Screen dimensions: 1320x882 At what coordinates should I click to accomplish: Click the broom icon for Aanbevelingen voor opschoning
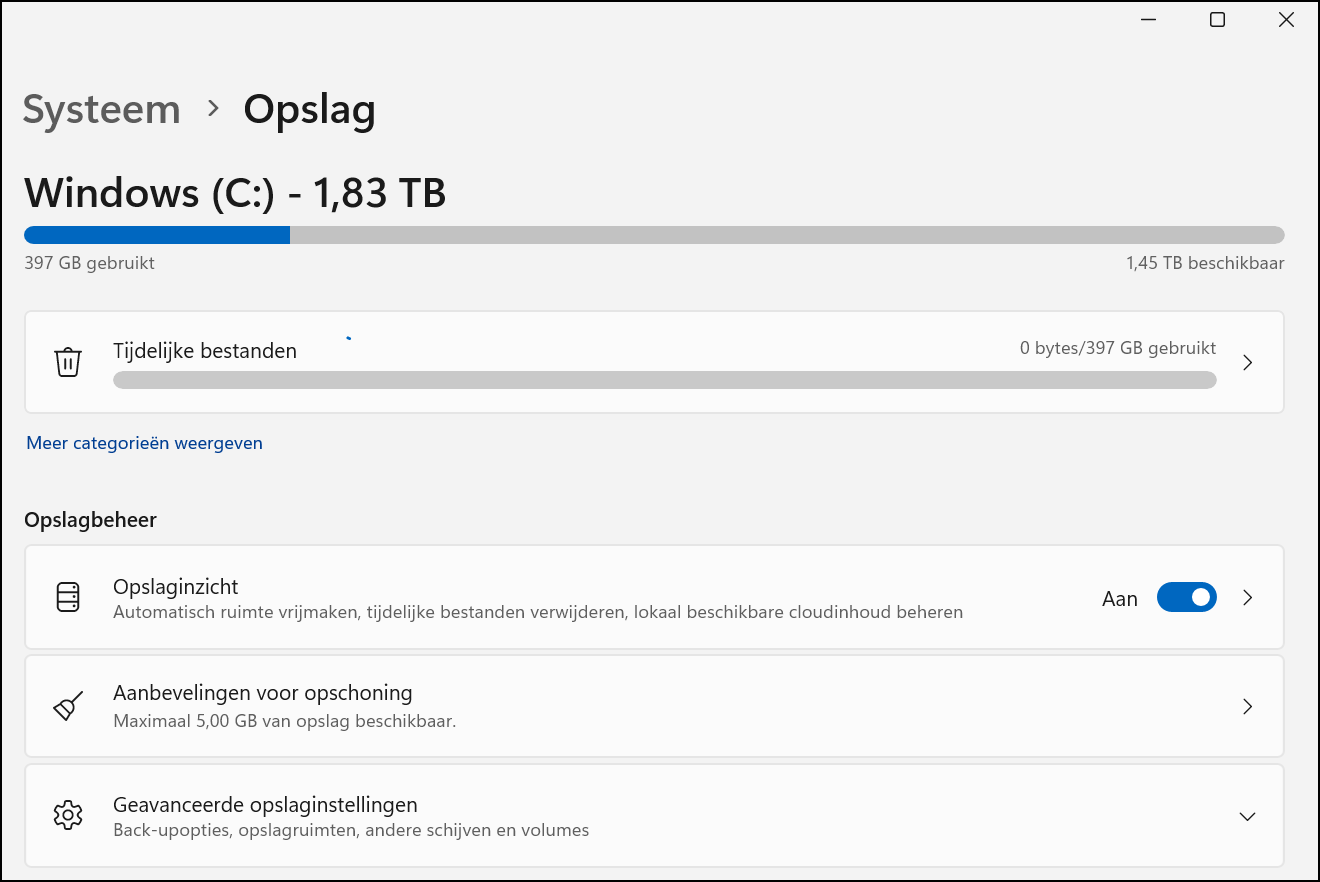pos(67,706)
